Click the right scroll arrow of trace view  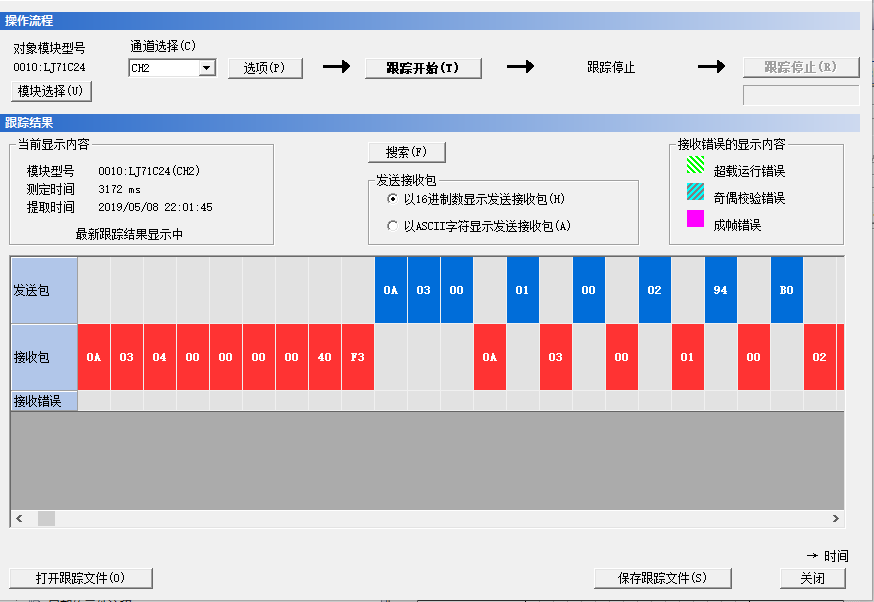tap(836, 518)
